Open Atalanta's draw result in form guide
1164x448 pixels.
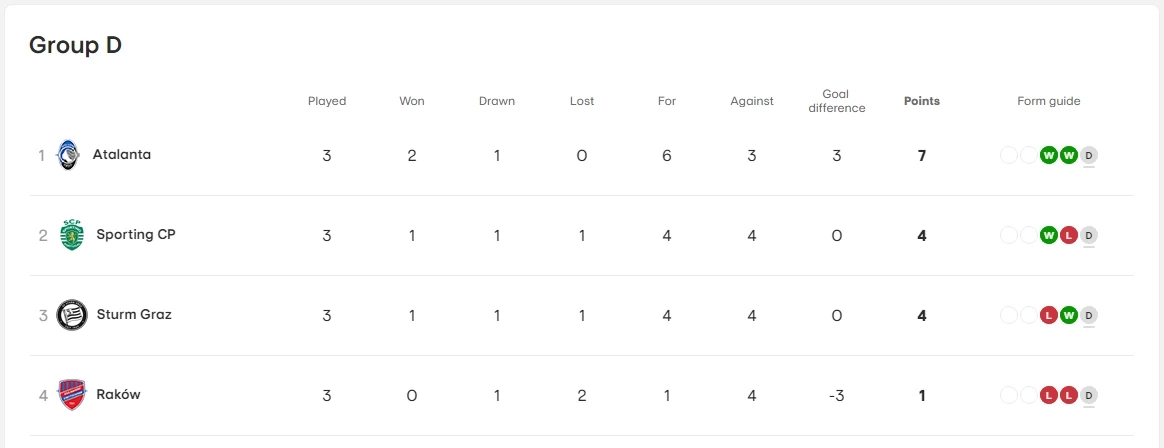1089,155
